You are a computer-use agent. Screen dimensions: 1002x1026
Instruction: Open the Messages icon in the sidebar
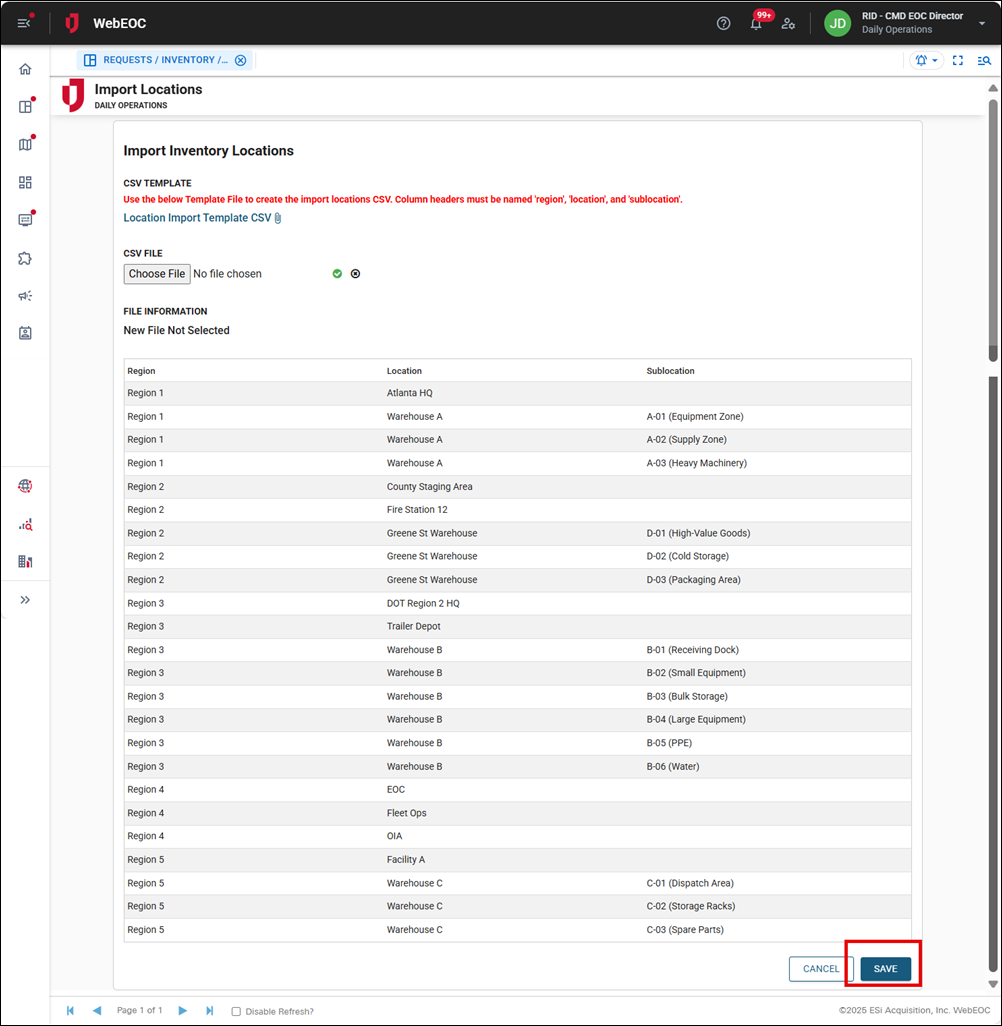point(26,219)
